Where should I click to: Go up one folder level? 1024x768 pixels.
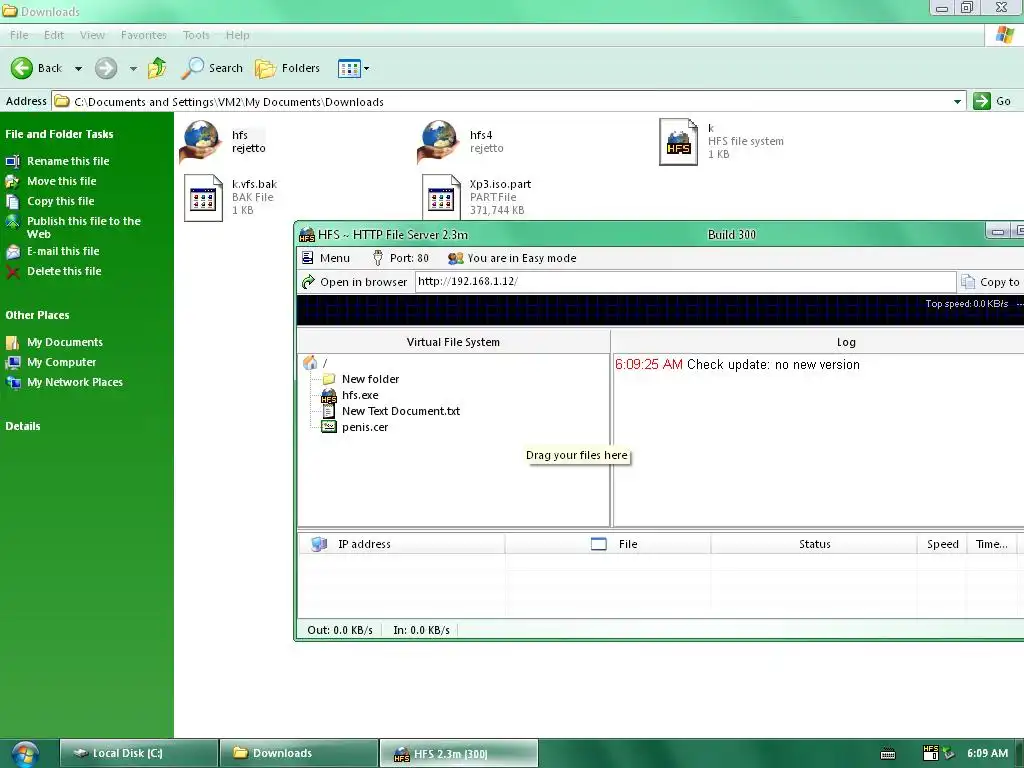157,68
